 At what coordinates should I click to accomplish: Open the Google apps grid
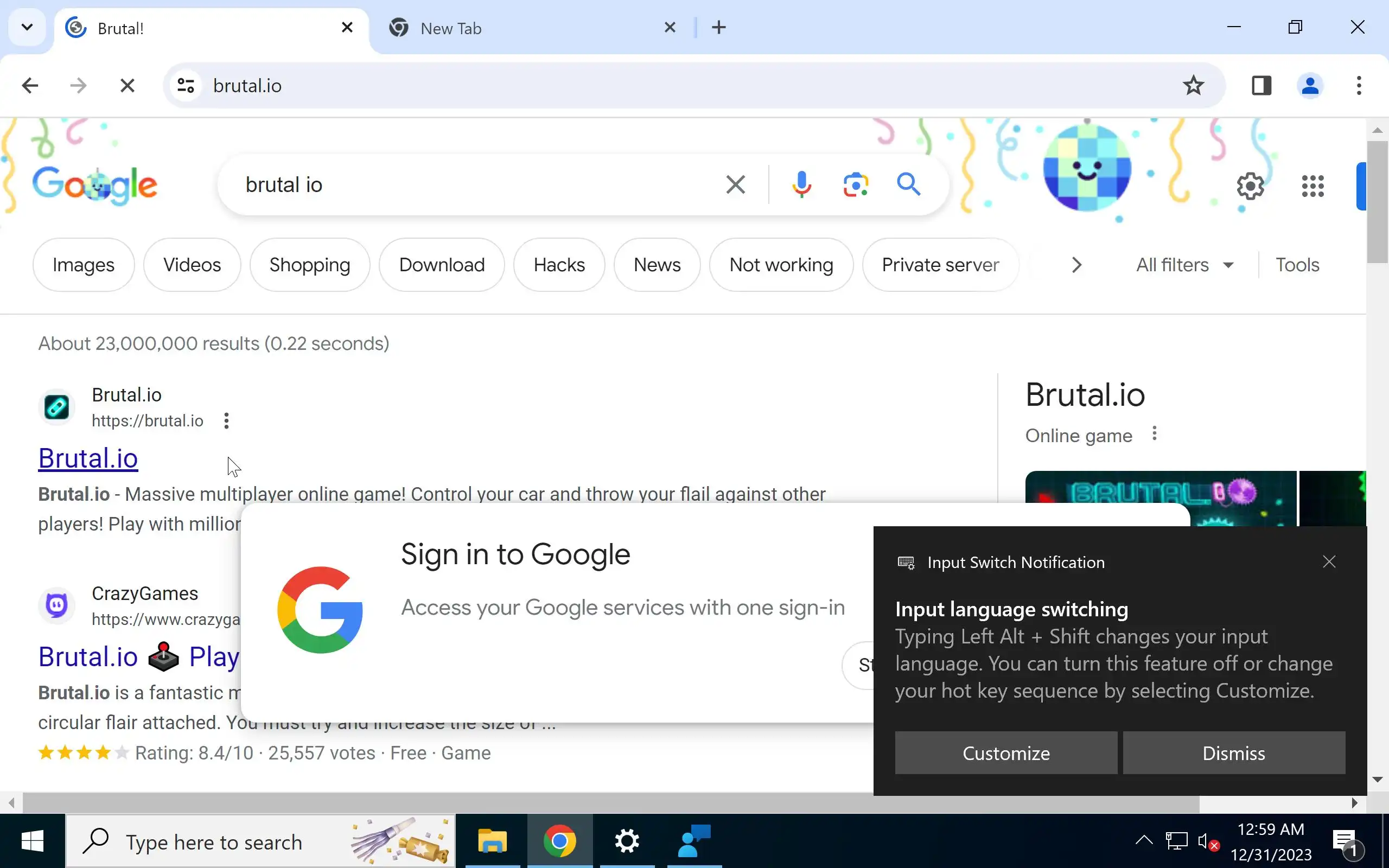(x=1312, y=186)
